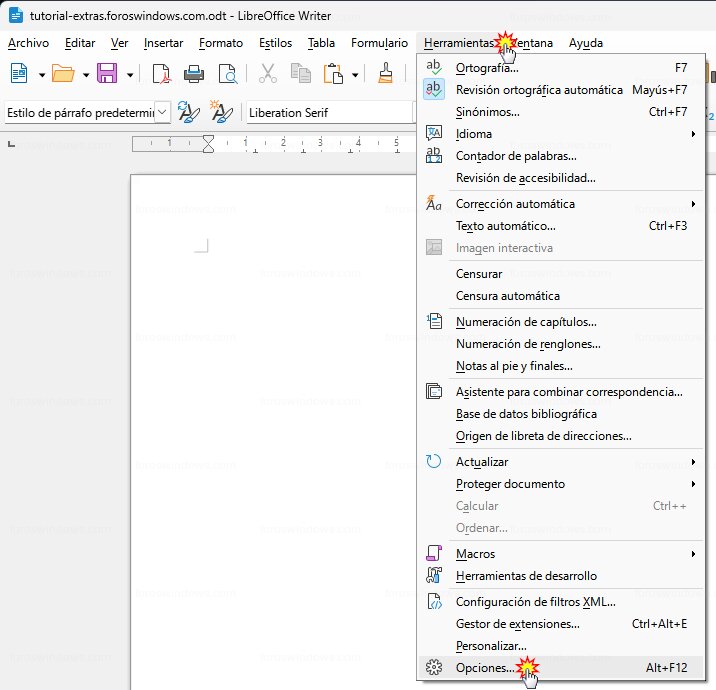Open the Ayuda menu
This screenshot has height=690, width=716.
click(585, 43)
